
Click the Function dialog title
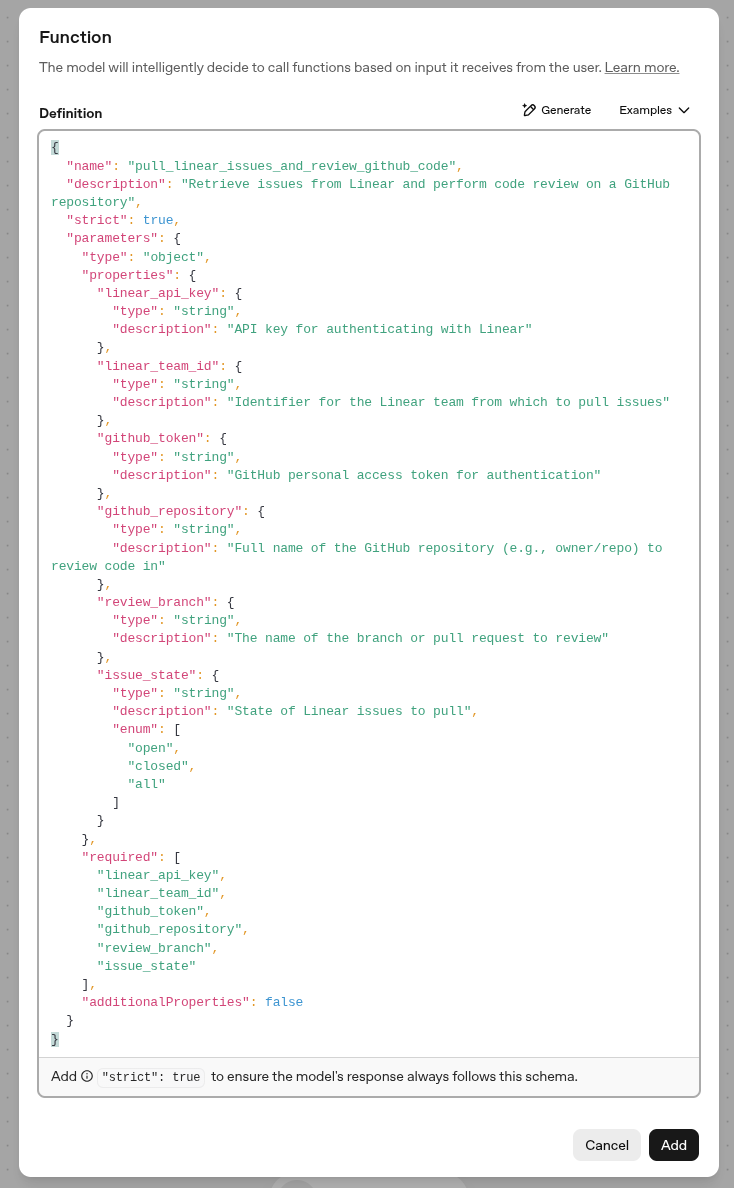(76, 37)
